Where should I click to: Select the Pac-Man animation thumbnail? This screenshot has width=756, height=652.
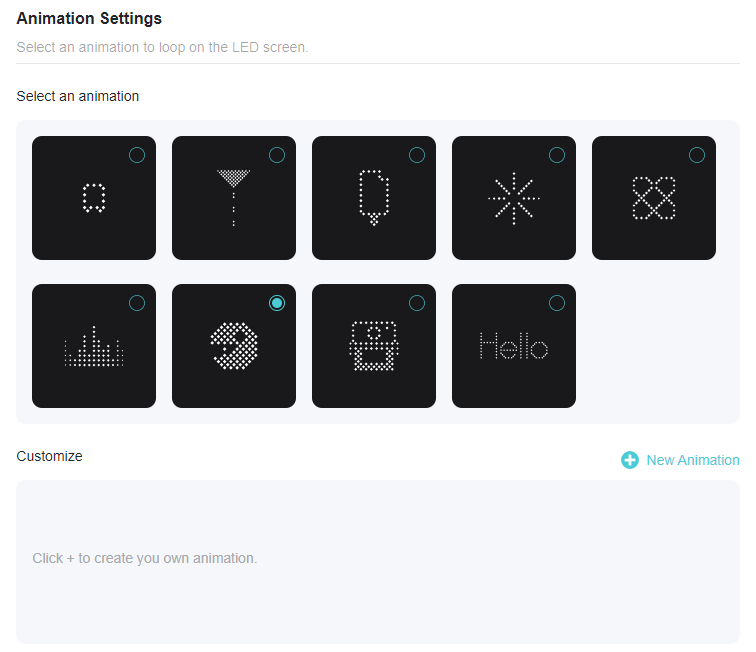pos(233,346)
